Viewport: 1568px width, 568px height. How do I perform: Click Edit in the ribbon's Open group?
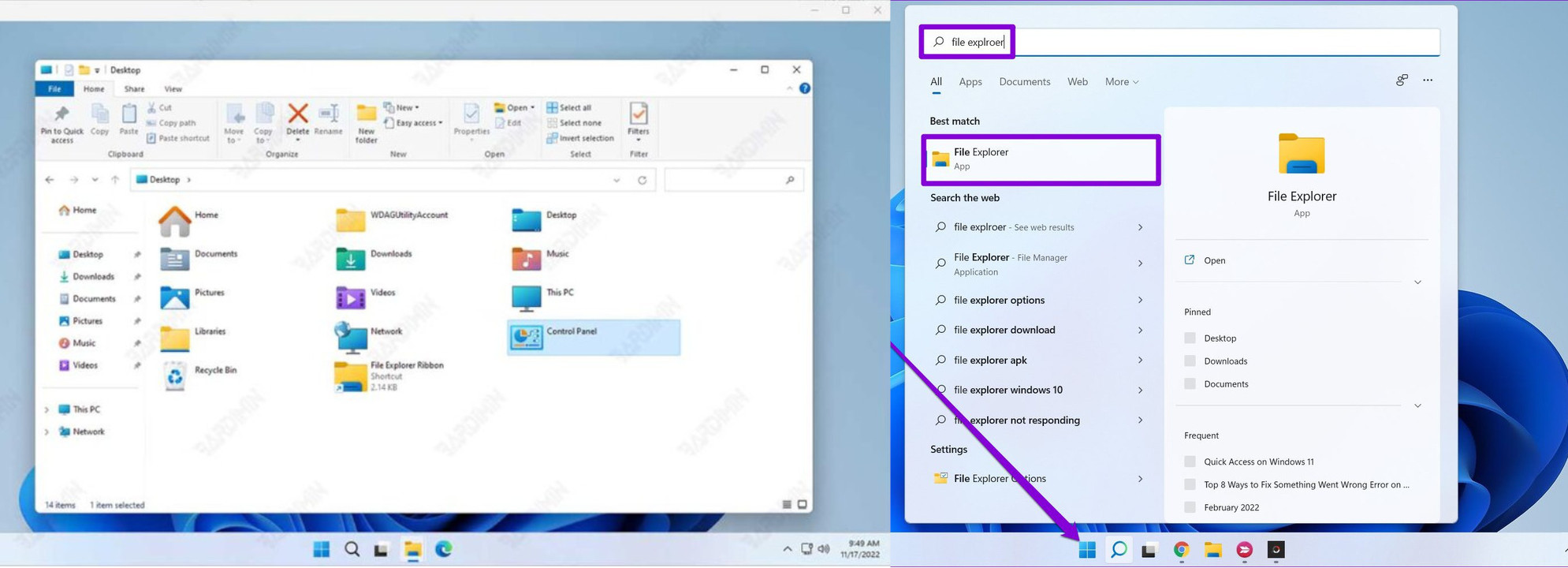click(x=508, y=123)
